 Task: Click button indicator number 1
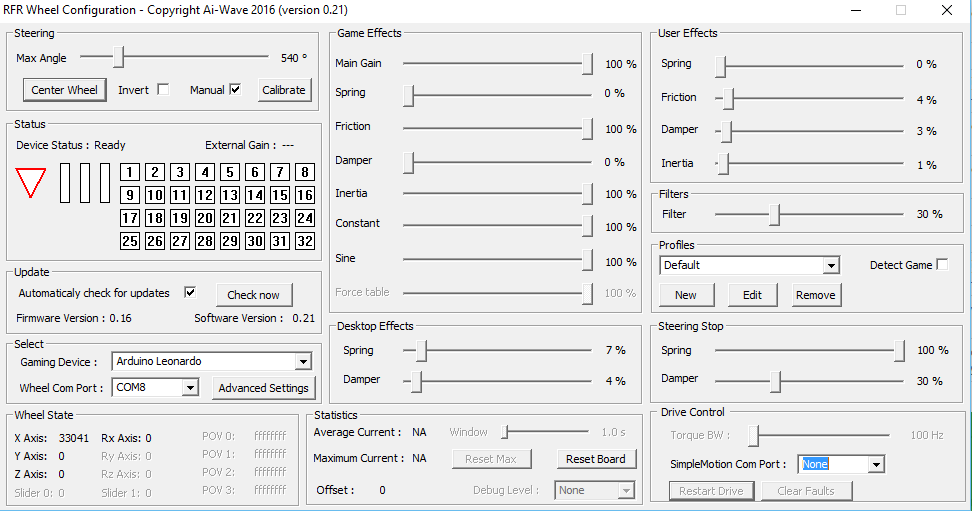pos(130,172)
